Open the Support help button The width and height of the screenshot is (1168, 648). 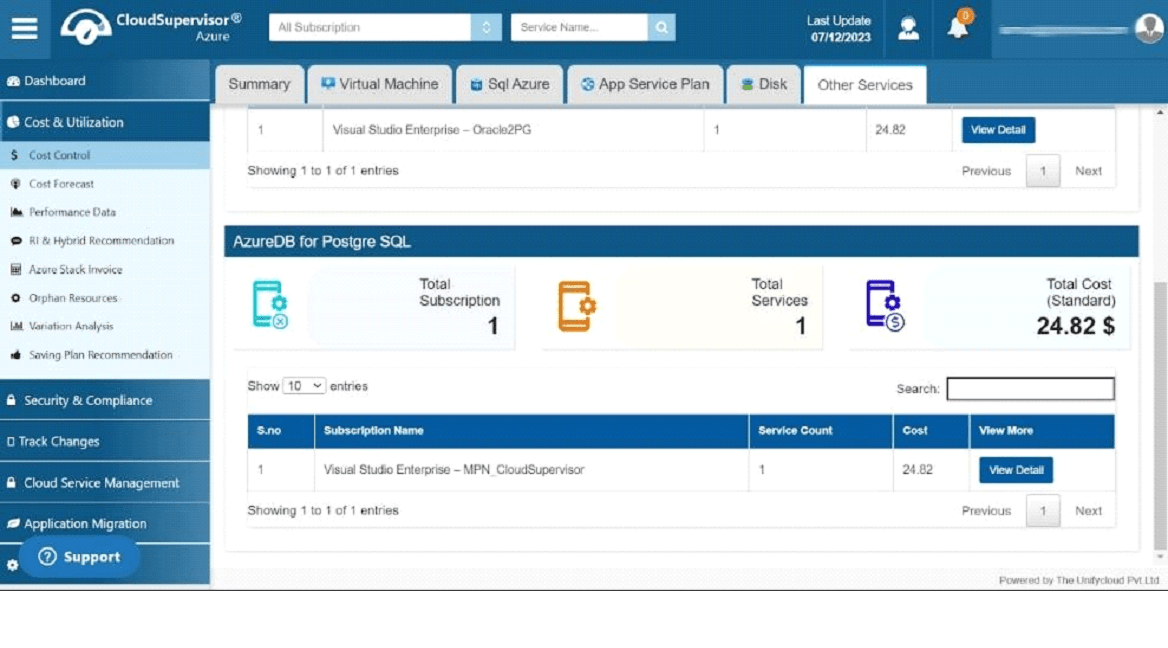click(x=80, y=557)
